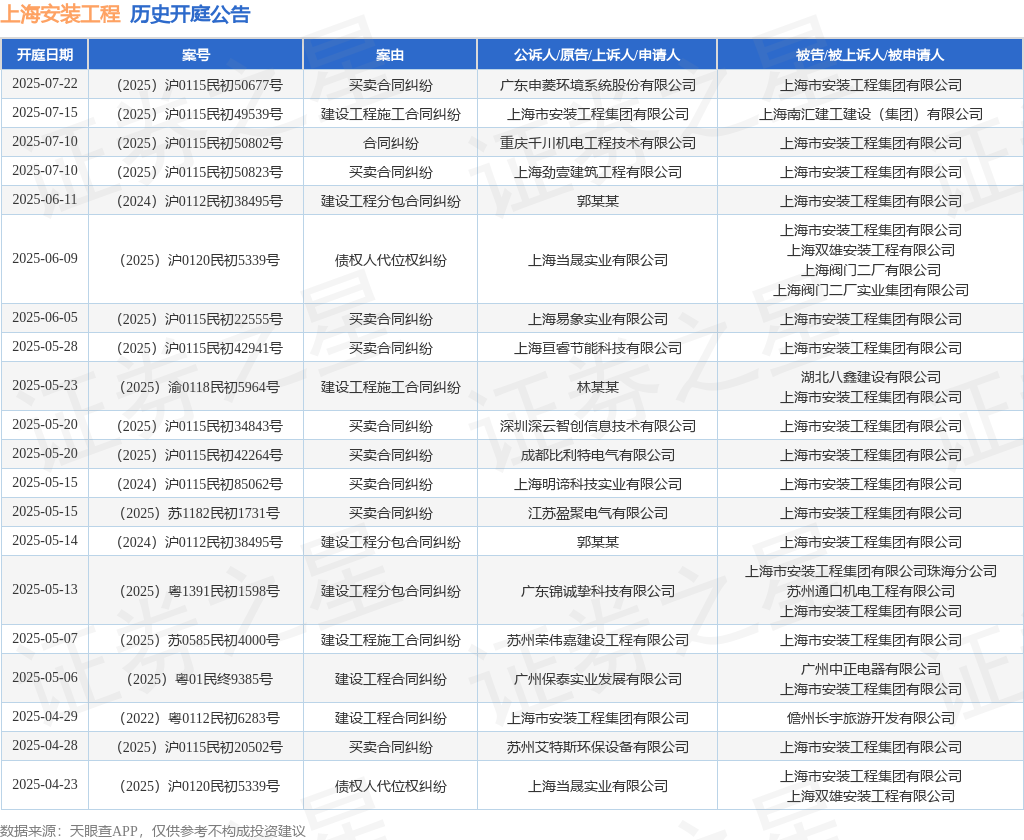
Task: Click 上海阀门二厂实业集团有限公司 defendant entry
Action: click(871, 290)
